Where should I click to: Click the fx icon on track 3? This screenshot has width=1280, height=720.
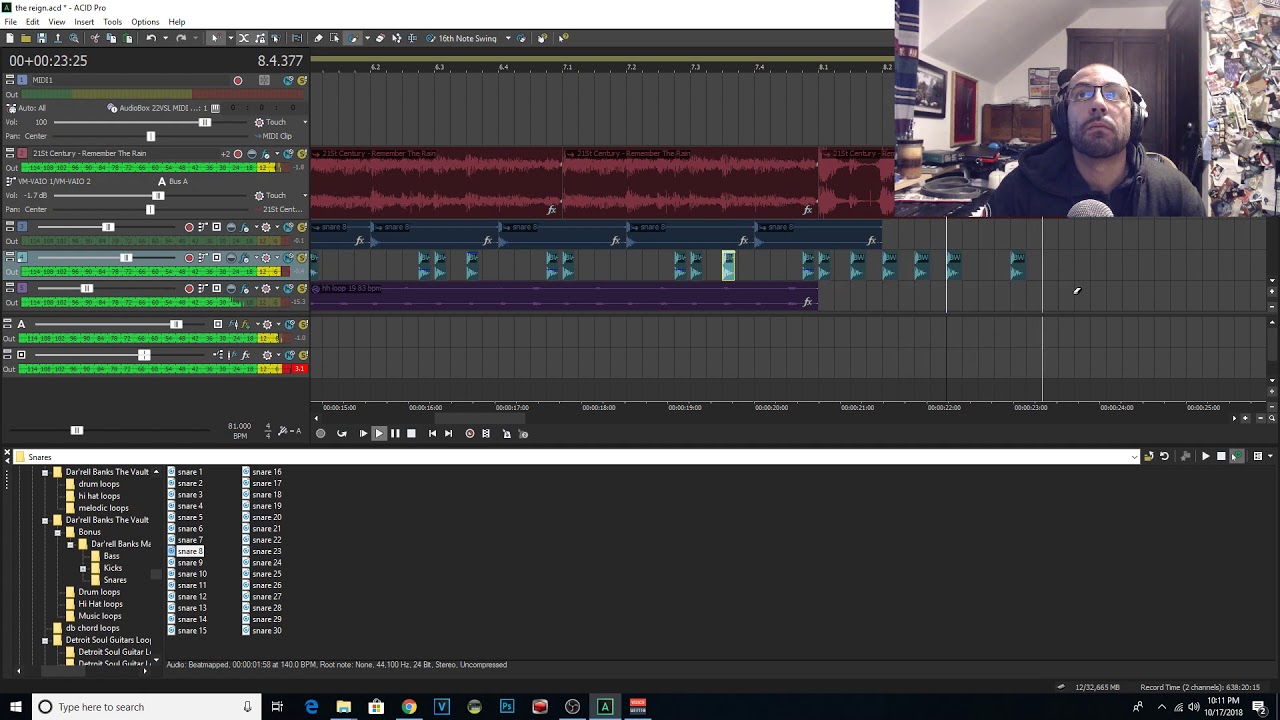coord(246,227)
